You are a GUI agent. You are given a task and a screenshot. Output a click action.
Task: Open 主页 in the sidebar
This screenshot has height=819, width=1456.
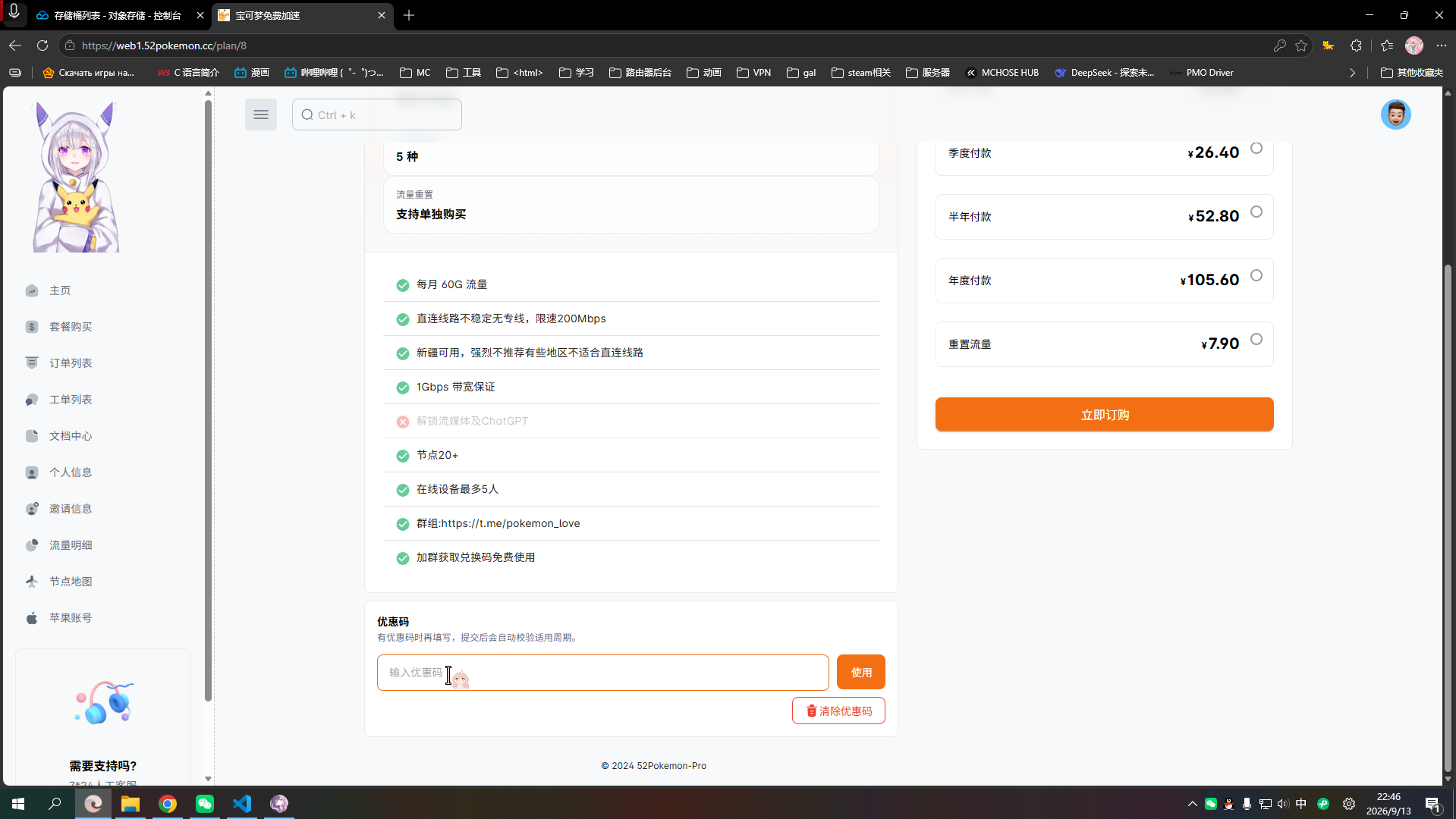coord(60,290)
